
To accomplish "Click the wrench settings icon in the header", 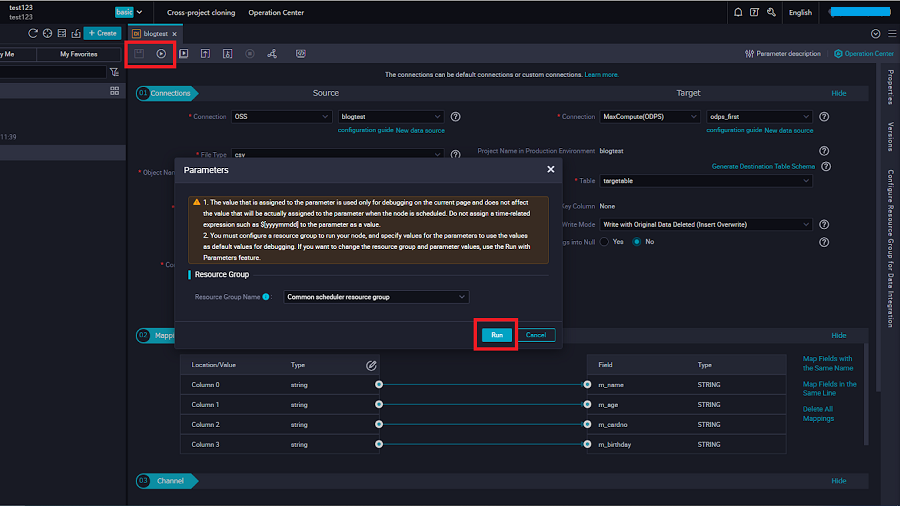I will click(770, 13).
